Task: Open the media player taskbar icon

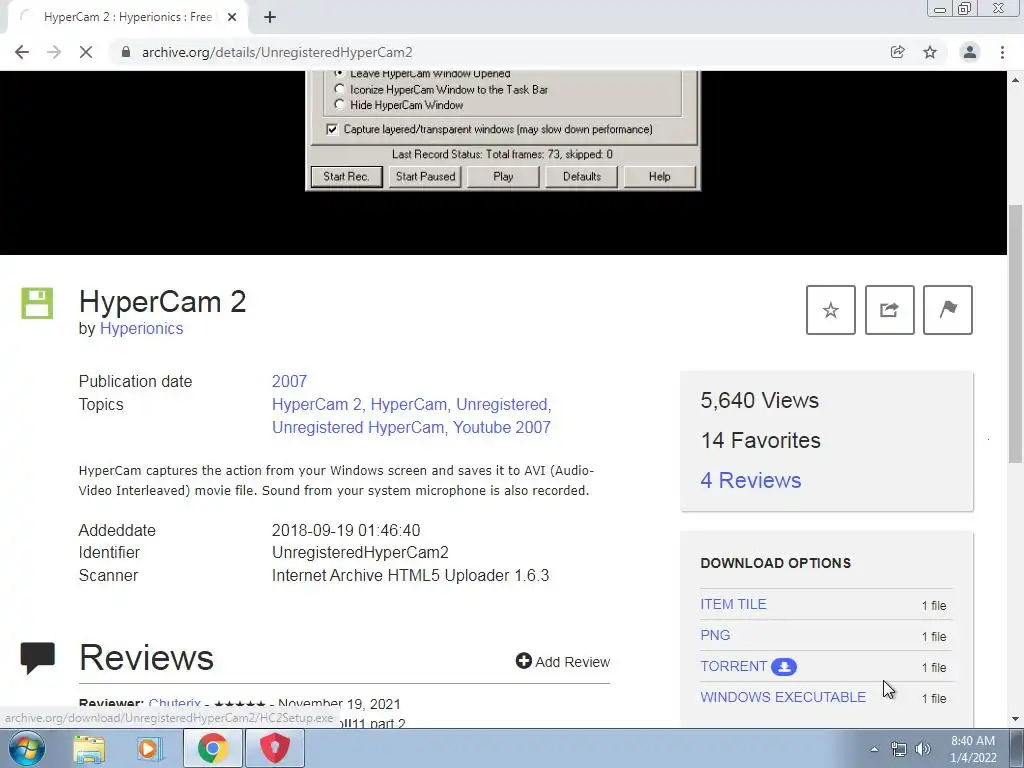Action: pos(149,748)
